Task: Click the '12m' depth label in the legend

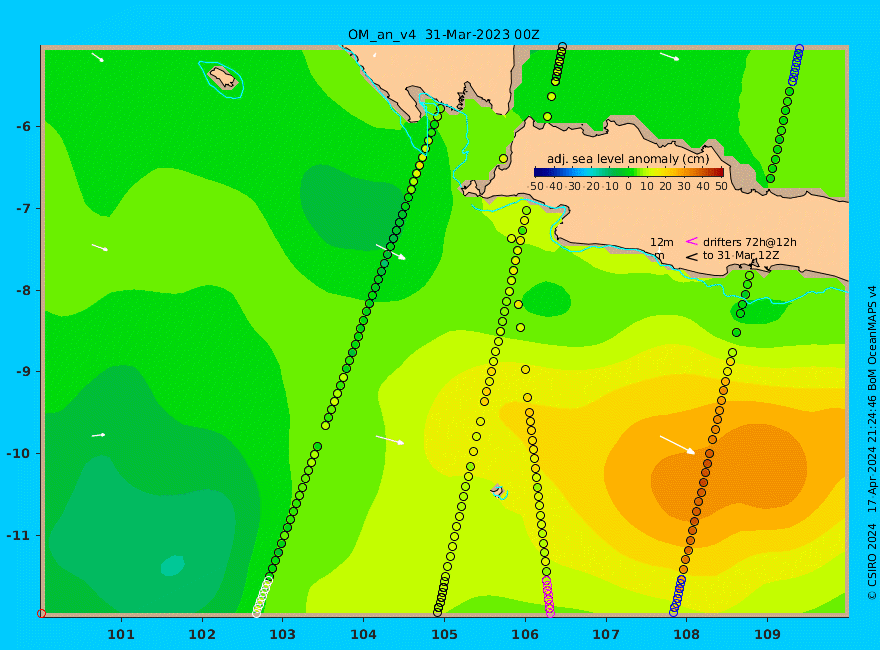Action: pyautogui.click(x=662, y=242)
